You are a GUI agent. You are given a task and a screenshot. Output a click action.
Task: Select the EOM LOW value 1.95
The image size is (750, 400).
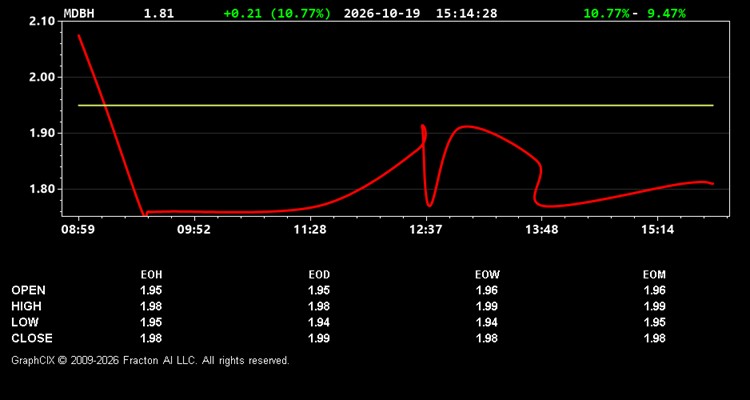(654, 322)
